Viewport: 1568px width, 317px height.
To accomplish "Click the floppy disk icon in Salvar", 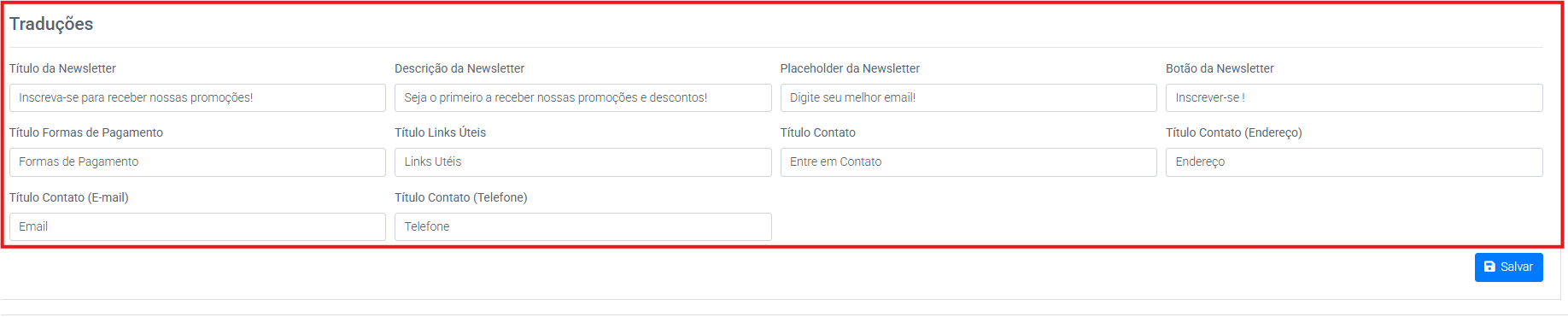I will pyautogui.click(x=1489, y=267).
